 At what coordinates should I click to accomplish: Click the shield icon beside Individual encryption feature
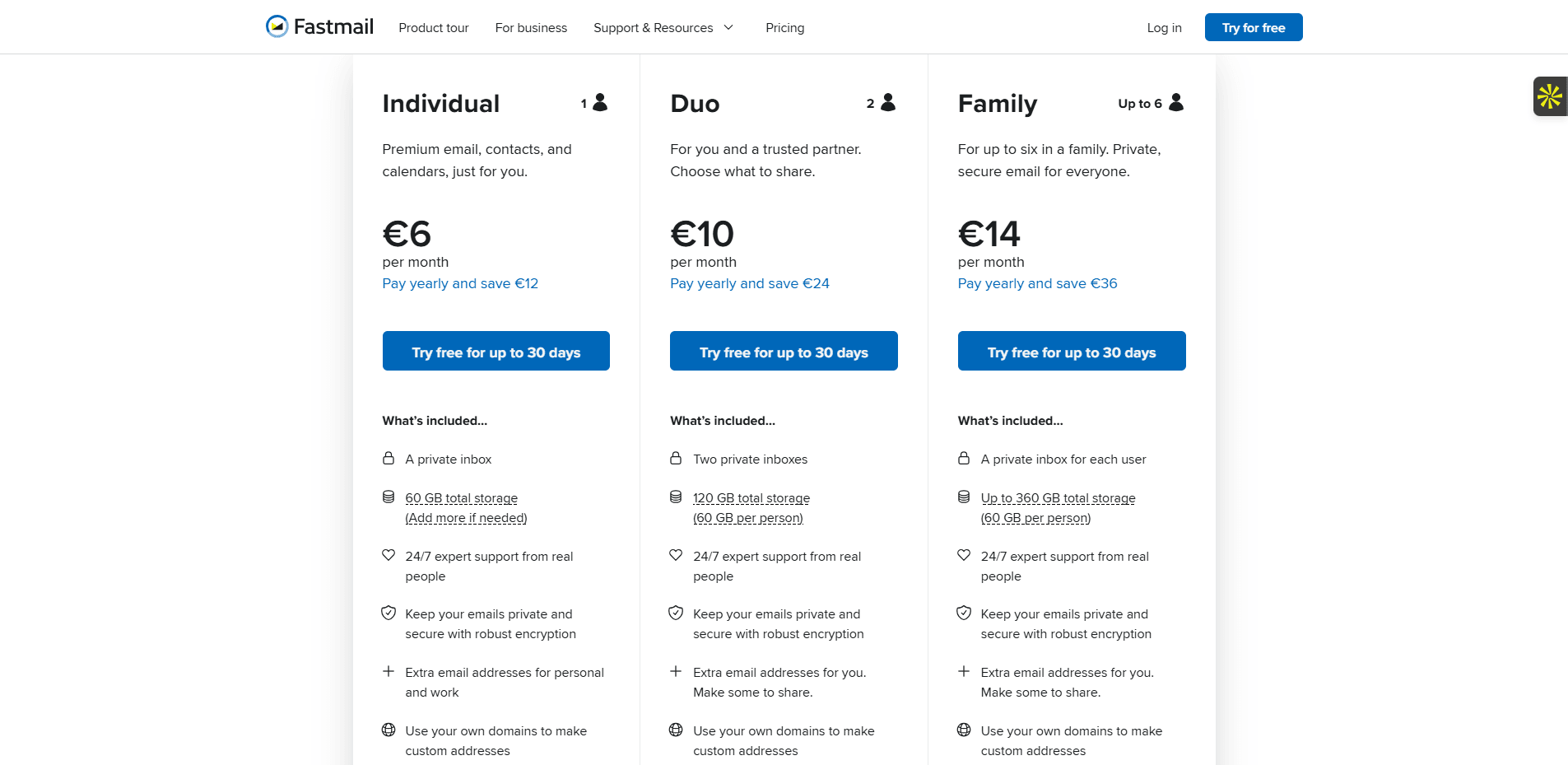click(388, 613)
